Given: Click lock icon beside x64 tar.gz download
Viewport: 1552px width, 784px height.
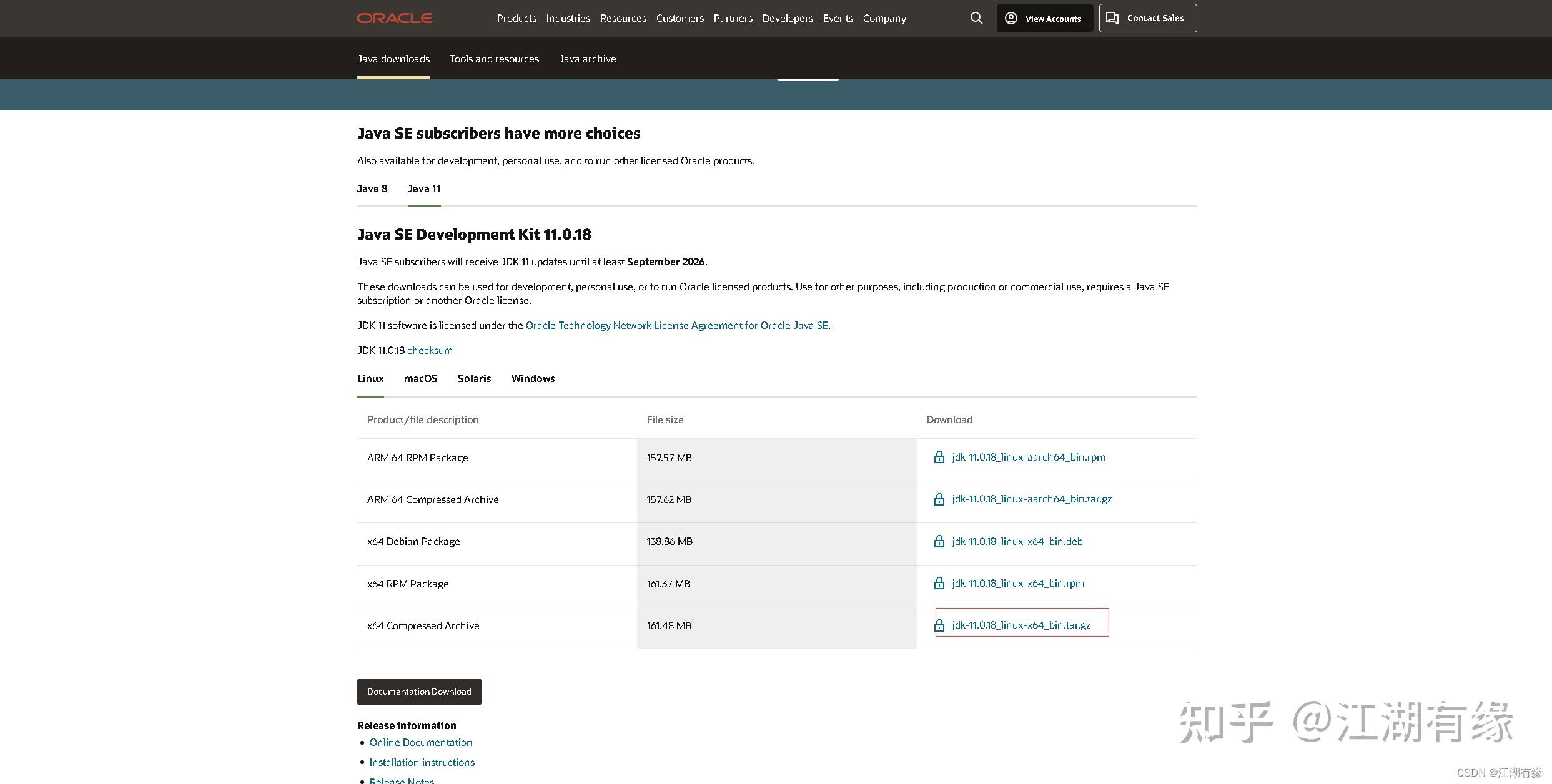Looking at the screenshot, I should pos(939,625).
